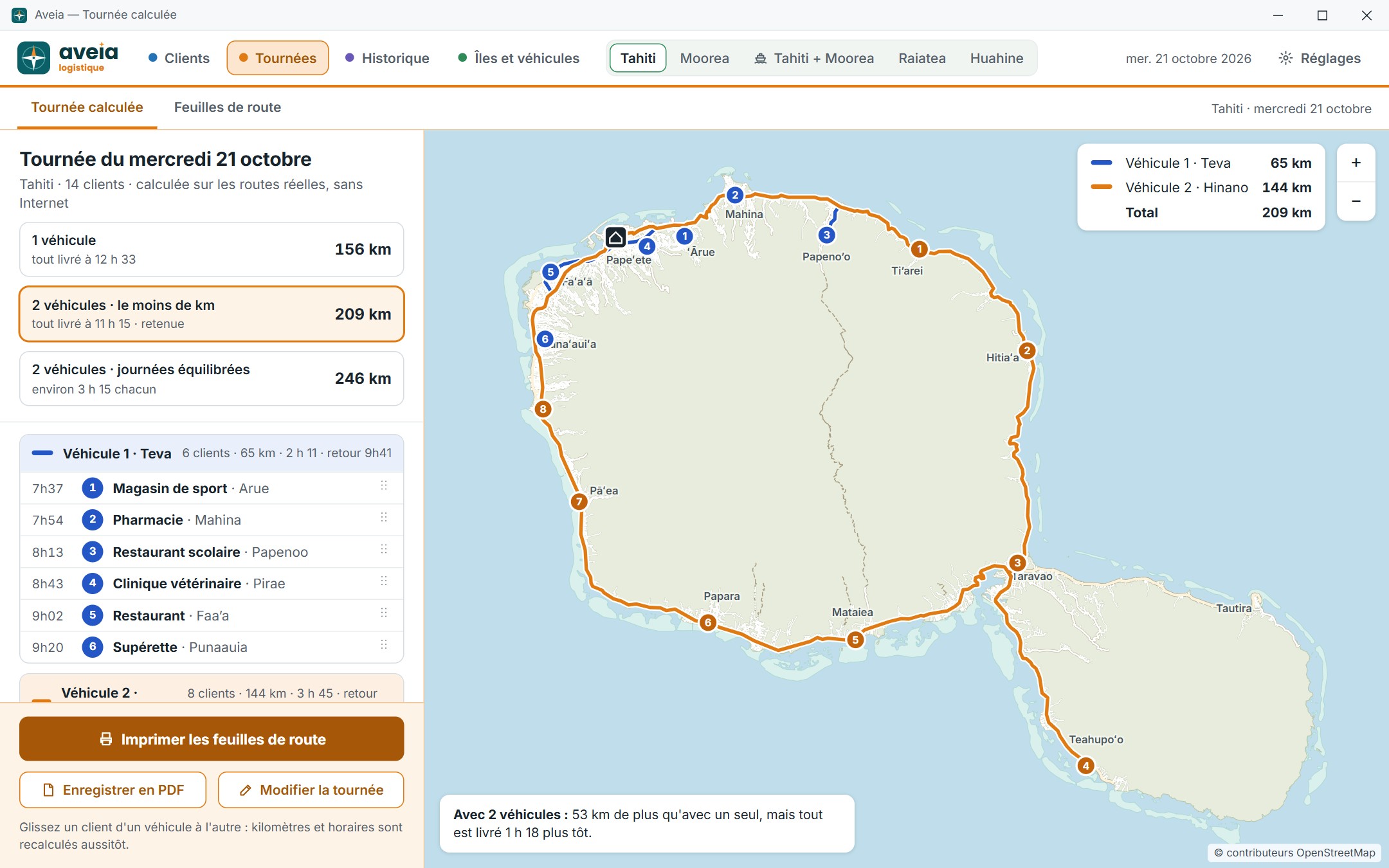Click Véhicule 2 · Hinano legend entry
The height and width of the screenshot is (868, 1389).
click(1201, 187)
